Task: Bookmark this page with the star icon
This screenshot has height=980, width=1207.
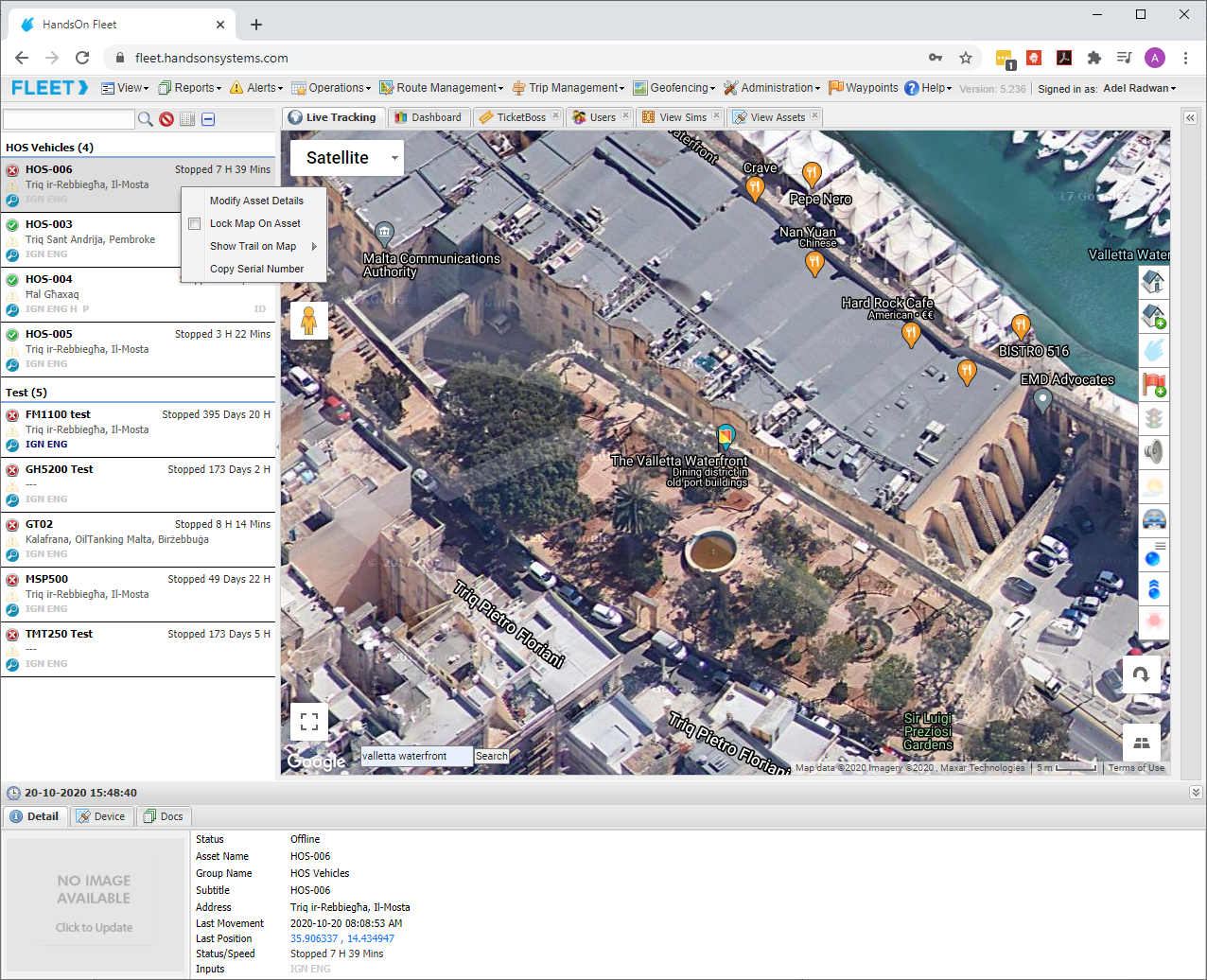Action: [x=966, y=58]
